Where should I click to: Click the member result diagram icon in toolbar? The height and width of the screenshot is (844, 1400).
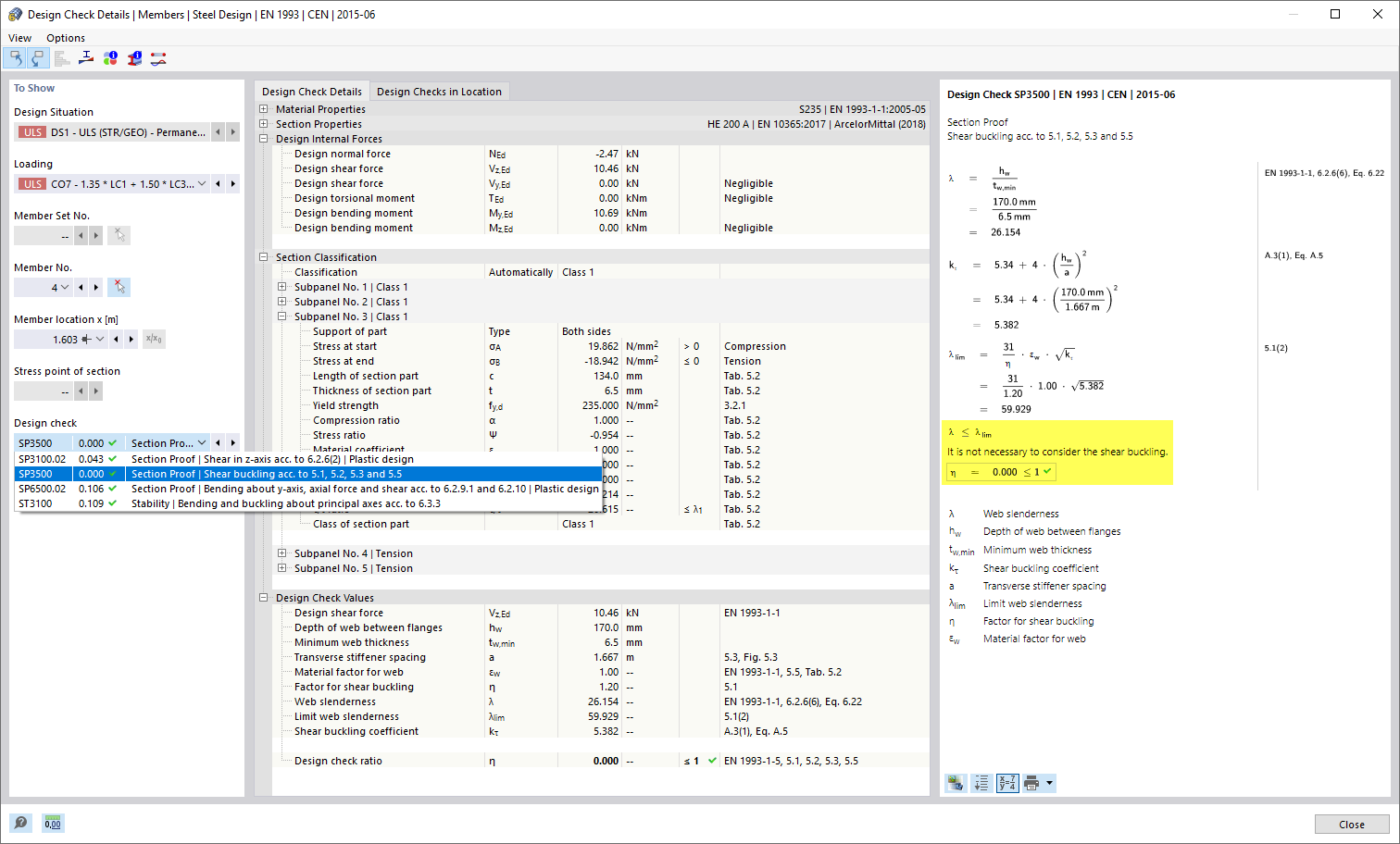click(158, 58)
